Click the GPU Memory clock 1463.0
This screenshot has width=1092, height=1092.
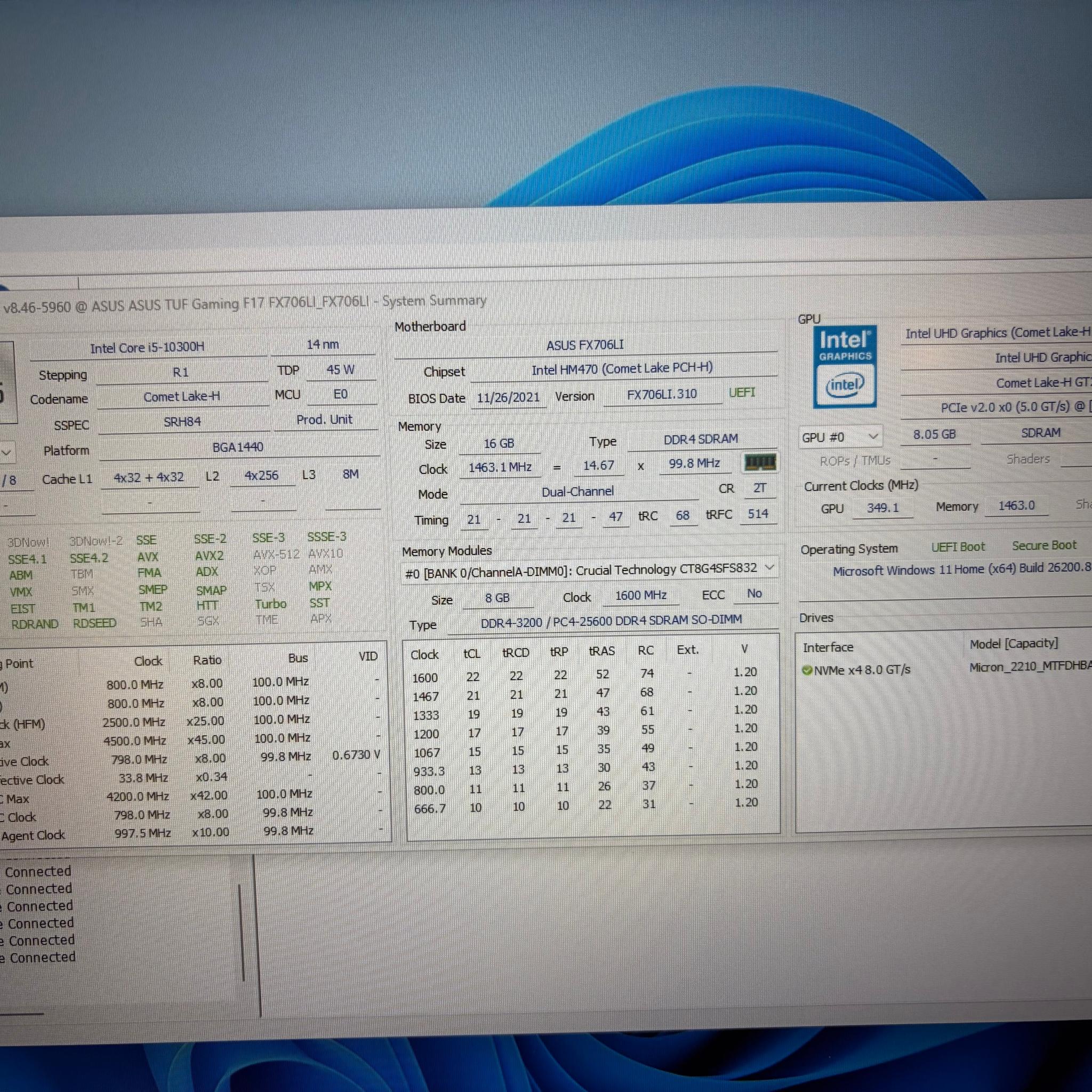coord(1016,505)
